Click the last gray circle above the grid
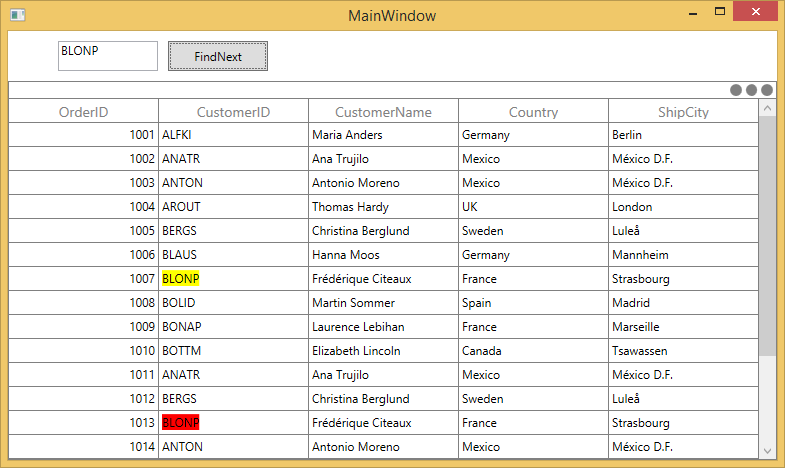This screenshot has width=785, height=468. [766, 90]
